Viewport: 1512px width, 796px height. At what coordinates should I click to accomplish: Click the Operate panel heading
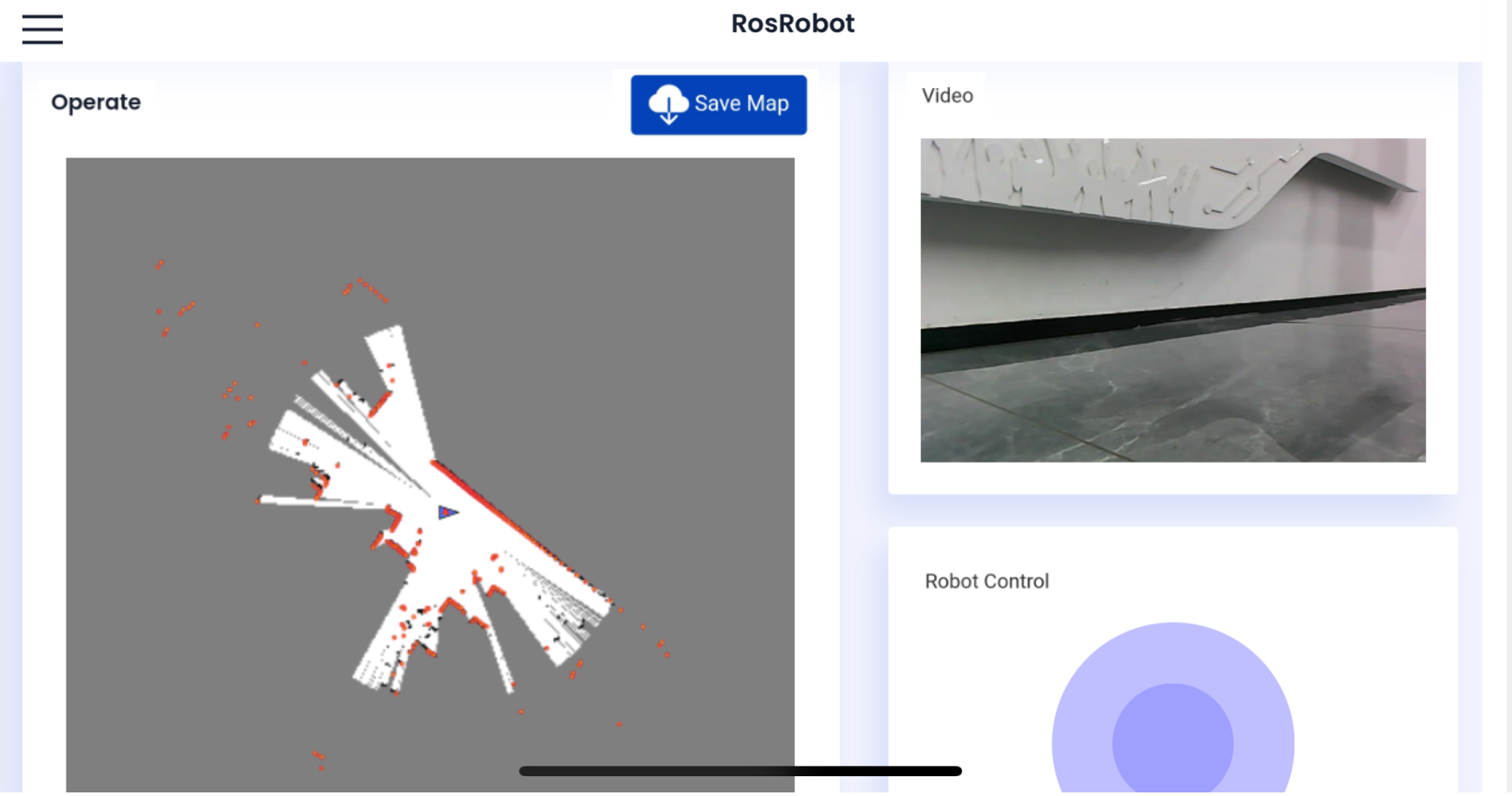tap(96, 102)
